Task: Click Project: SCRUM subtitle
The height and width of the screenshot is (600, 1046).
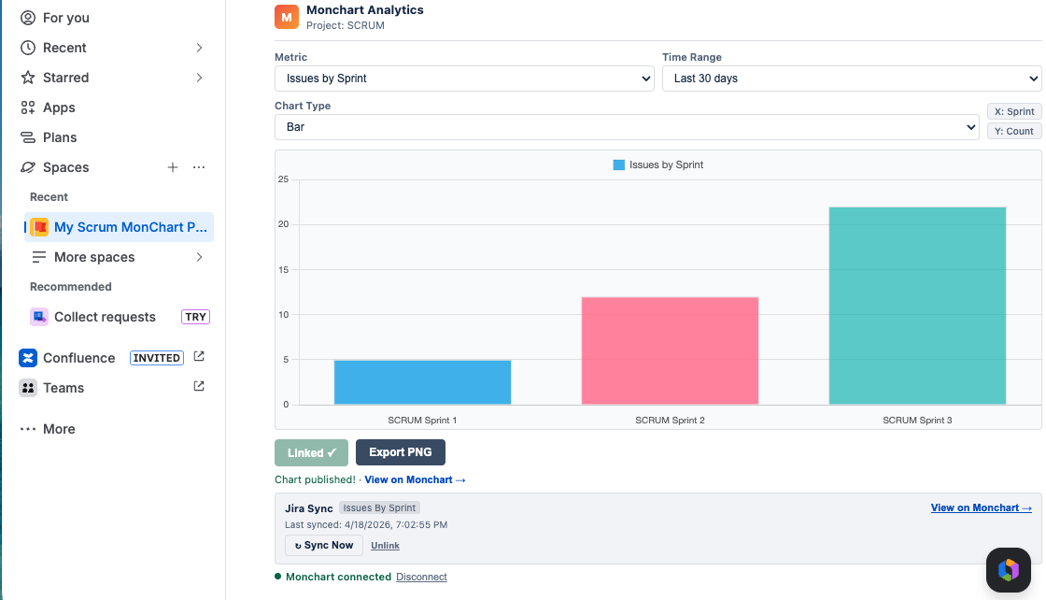Action: tap(346, 26)
